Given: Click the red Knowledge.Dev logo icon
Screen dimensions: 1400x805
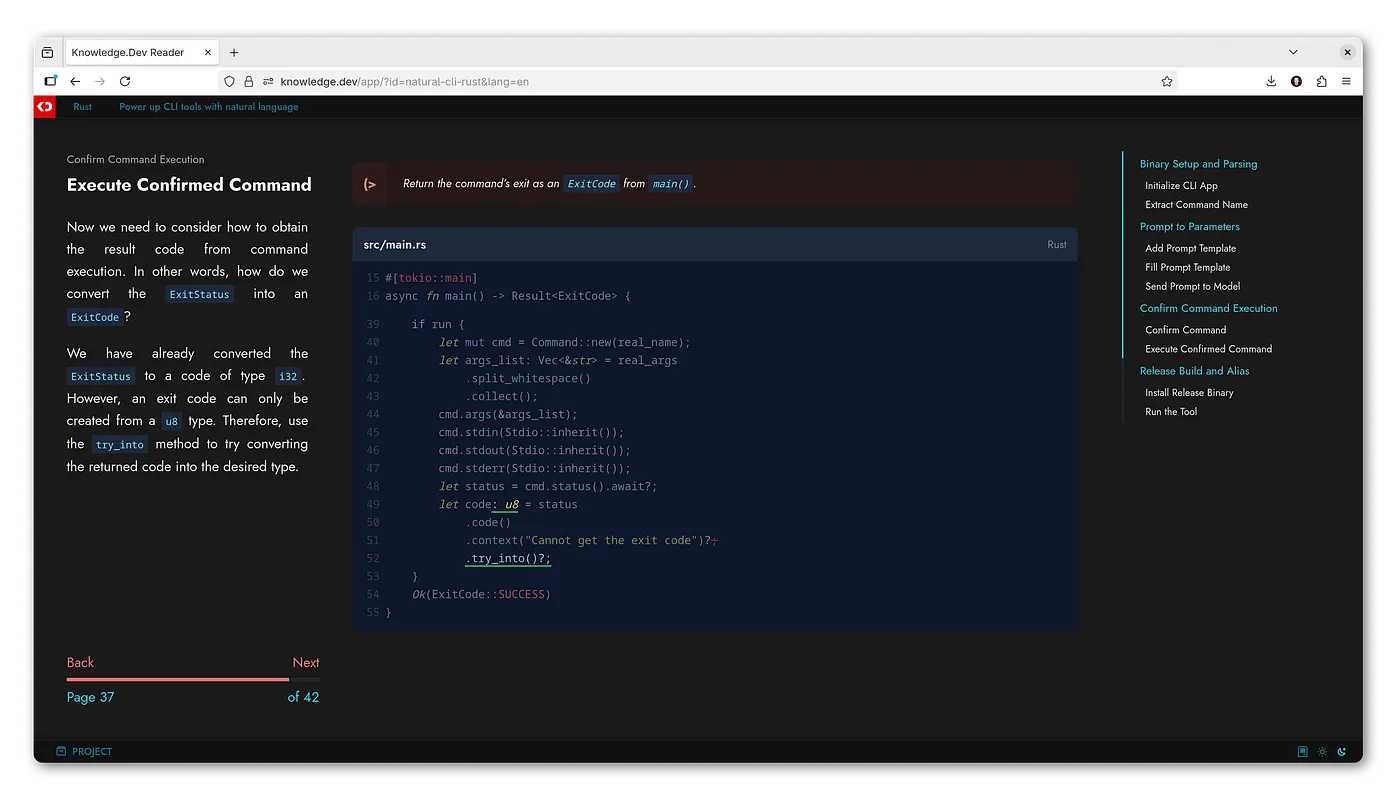Looking at the screenshot, I should tap(44, 106).
